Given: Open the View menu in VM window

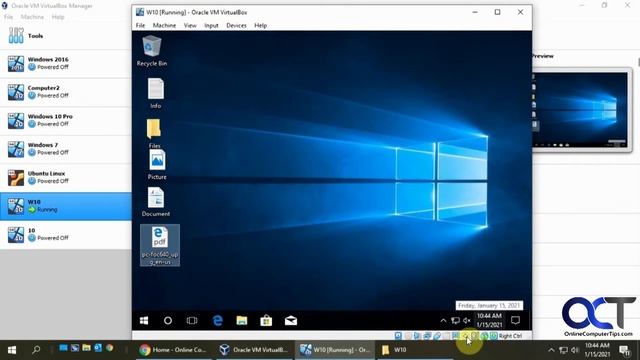Looking at the screenshot, I should [x=190, y=25].
